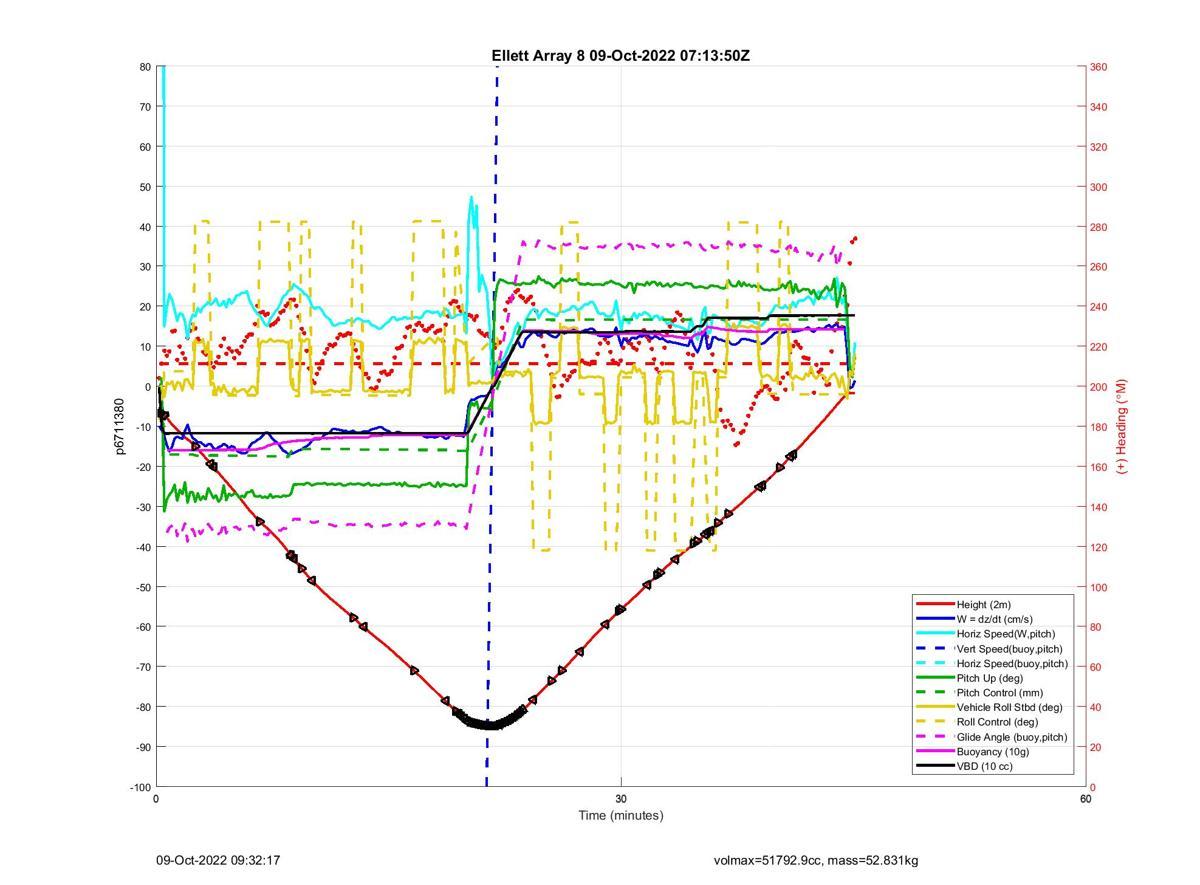
Task: Click the black line sample beside VBD (10 cc)
Action: tap(935, 766)
